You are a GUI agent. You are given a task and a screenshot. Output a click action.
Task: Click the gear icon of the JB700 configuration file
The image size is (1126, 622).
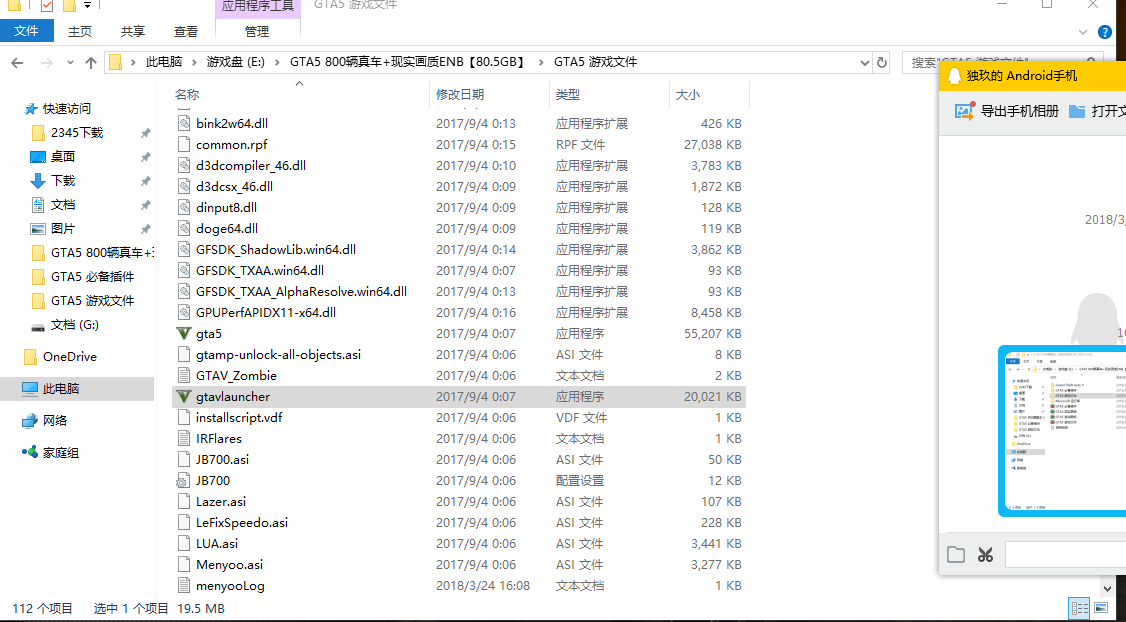185,481
